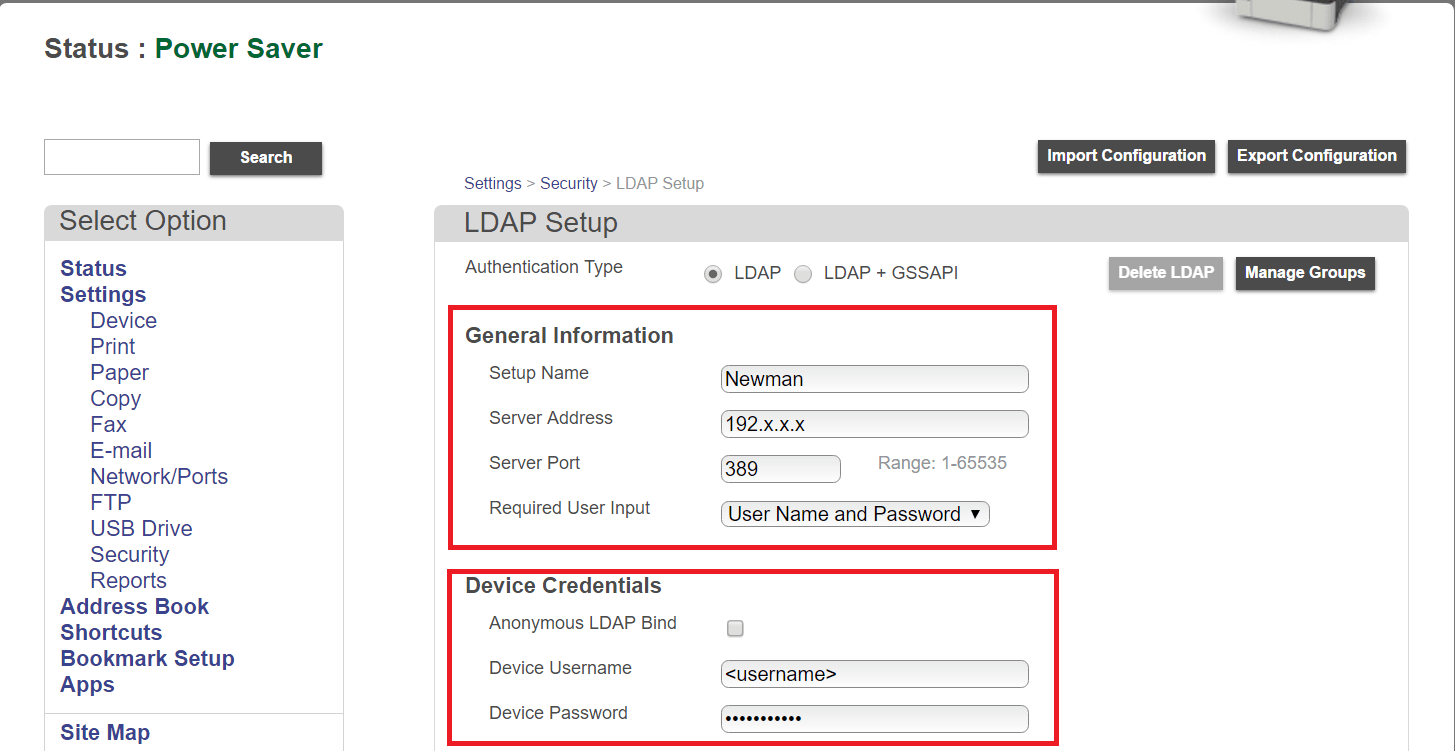Click the Search button
The image size is (1455, 751).
[x=265, y=158]
